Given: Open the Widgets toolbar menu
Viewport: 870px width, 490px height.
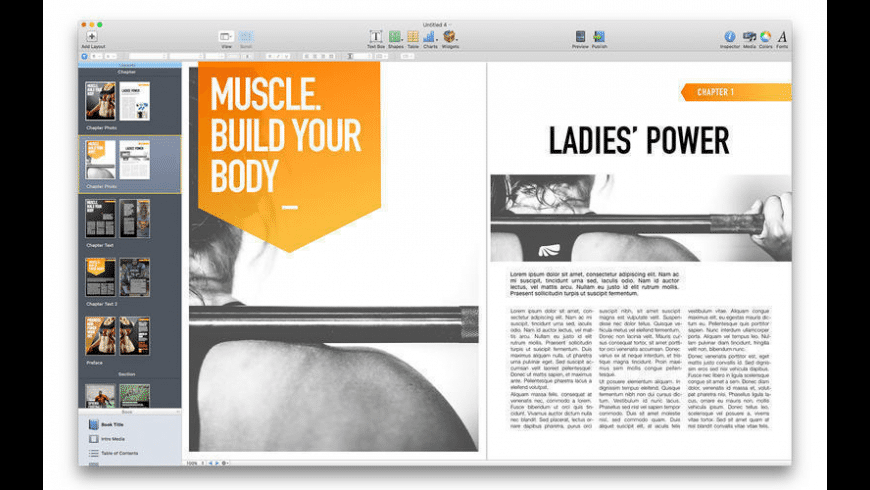Looking at the screenshot, I should 449,37.
